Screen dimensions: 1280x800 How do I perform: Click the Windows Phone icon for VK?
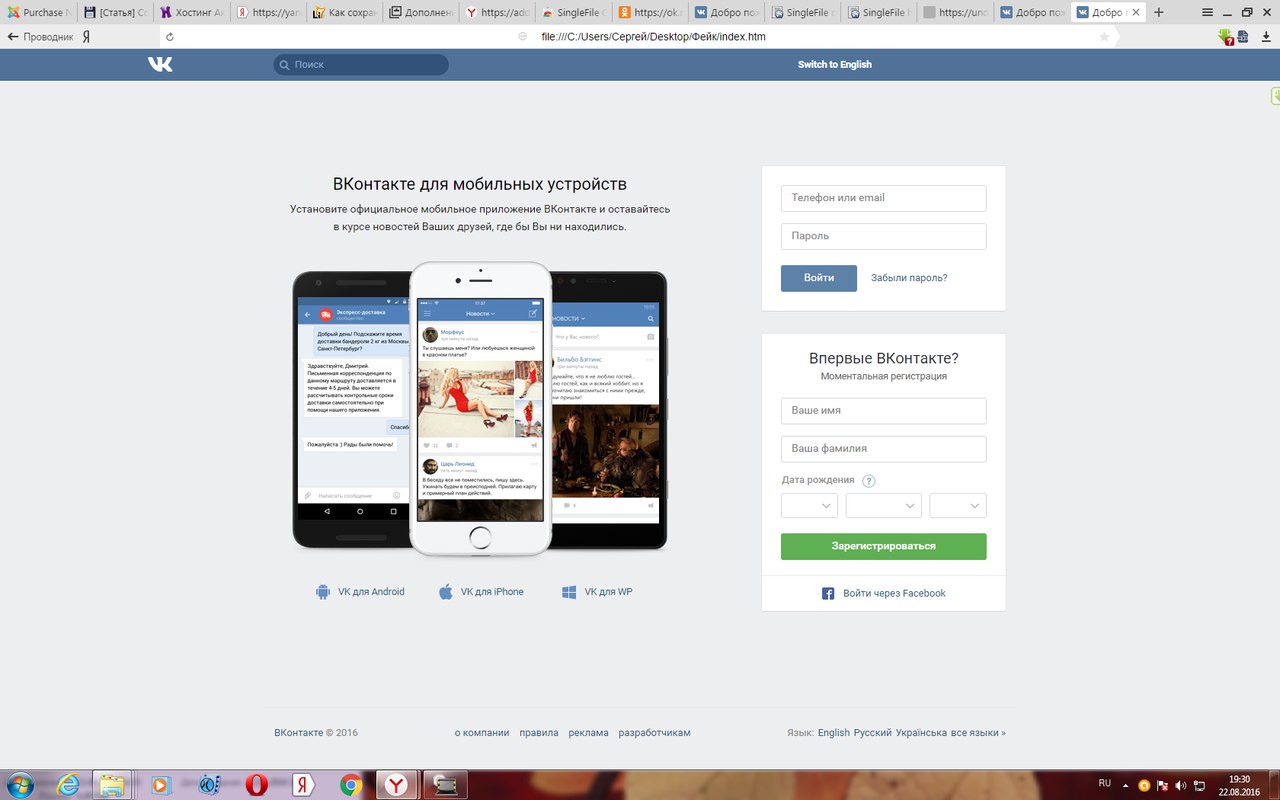[569, 592]
